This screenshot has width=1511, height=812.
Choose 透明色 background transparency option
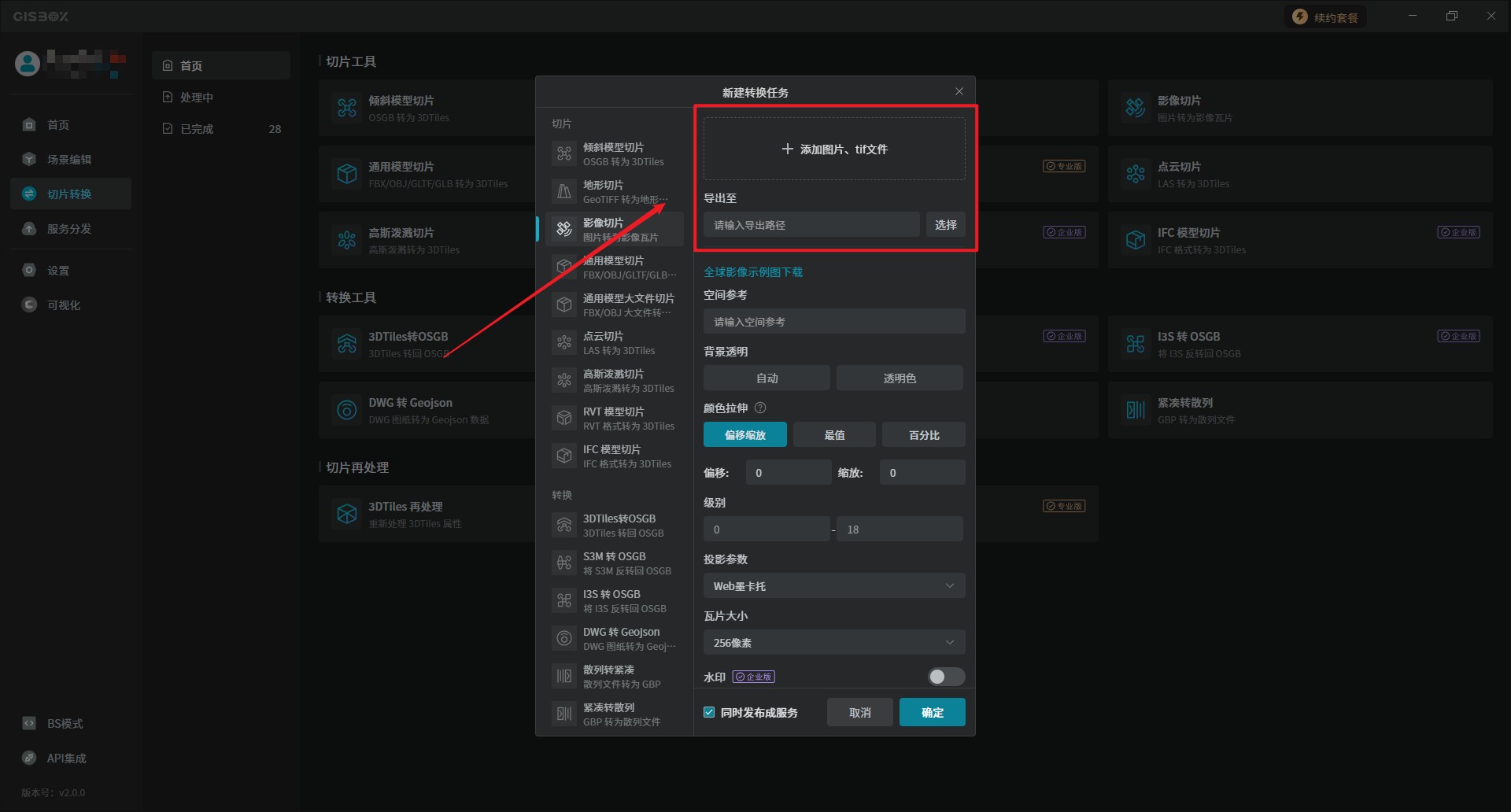(x=900, y=378)
